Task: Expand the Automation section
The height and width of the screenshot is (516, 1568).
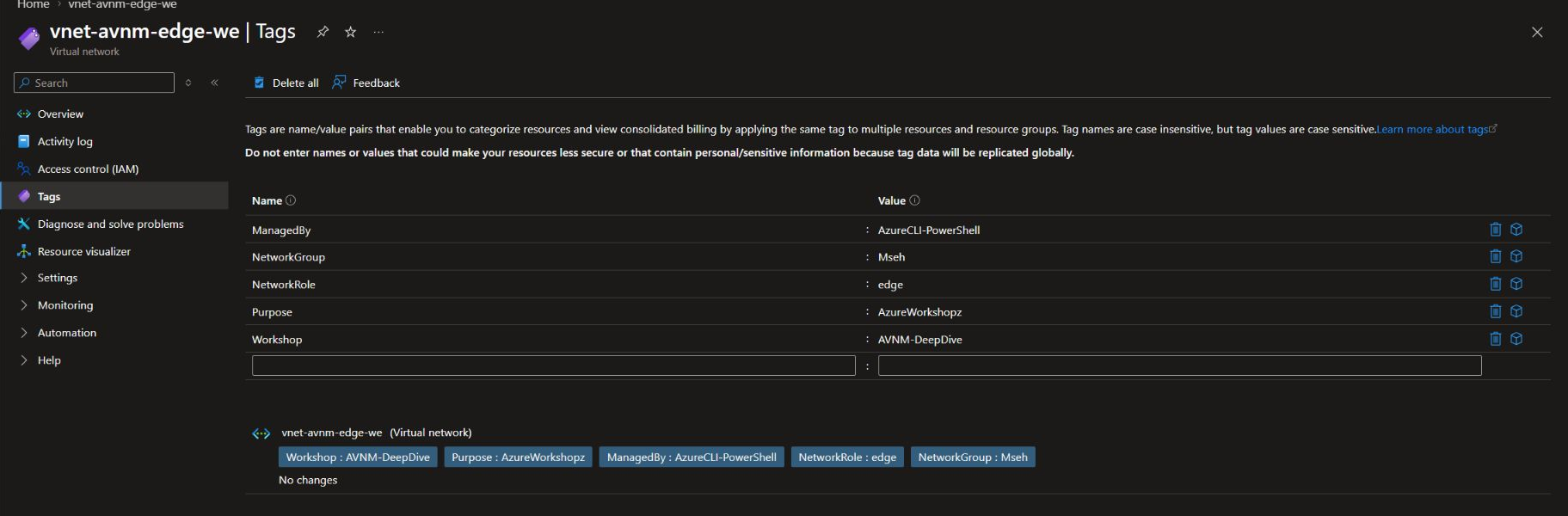Action: click(66, 333)
